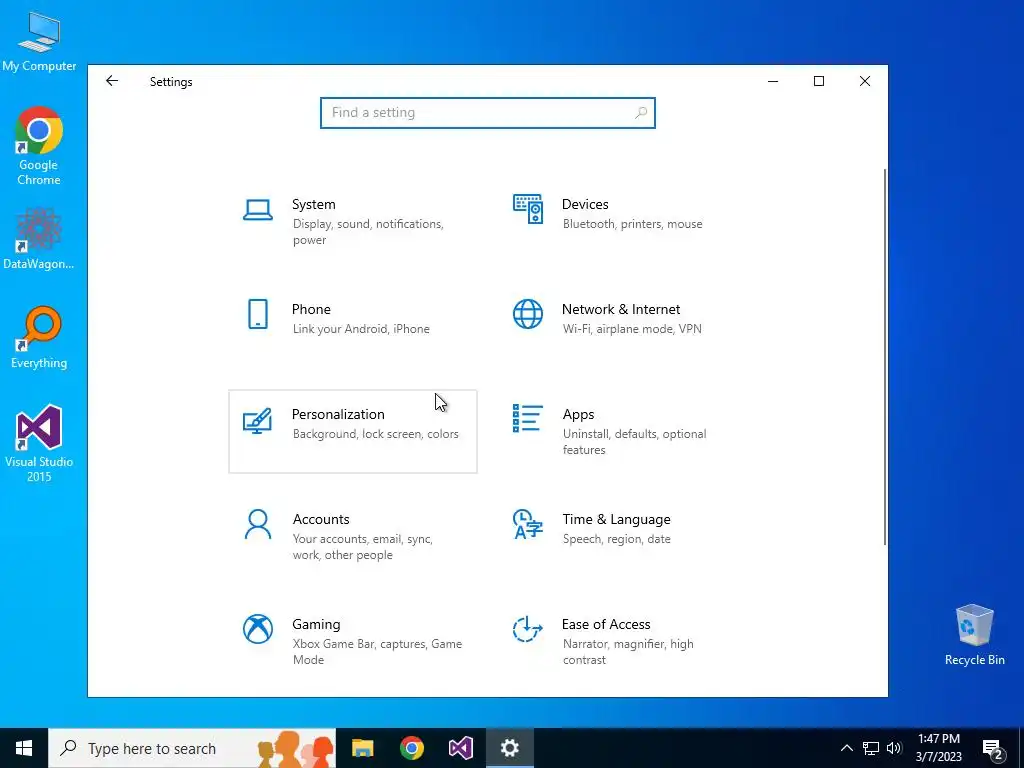This screenshot has width=1024, height=768.
Task: Select the Google Chrome desktop shortcut
Action: (39, 146)
